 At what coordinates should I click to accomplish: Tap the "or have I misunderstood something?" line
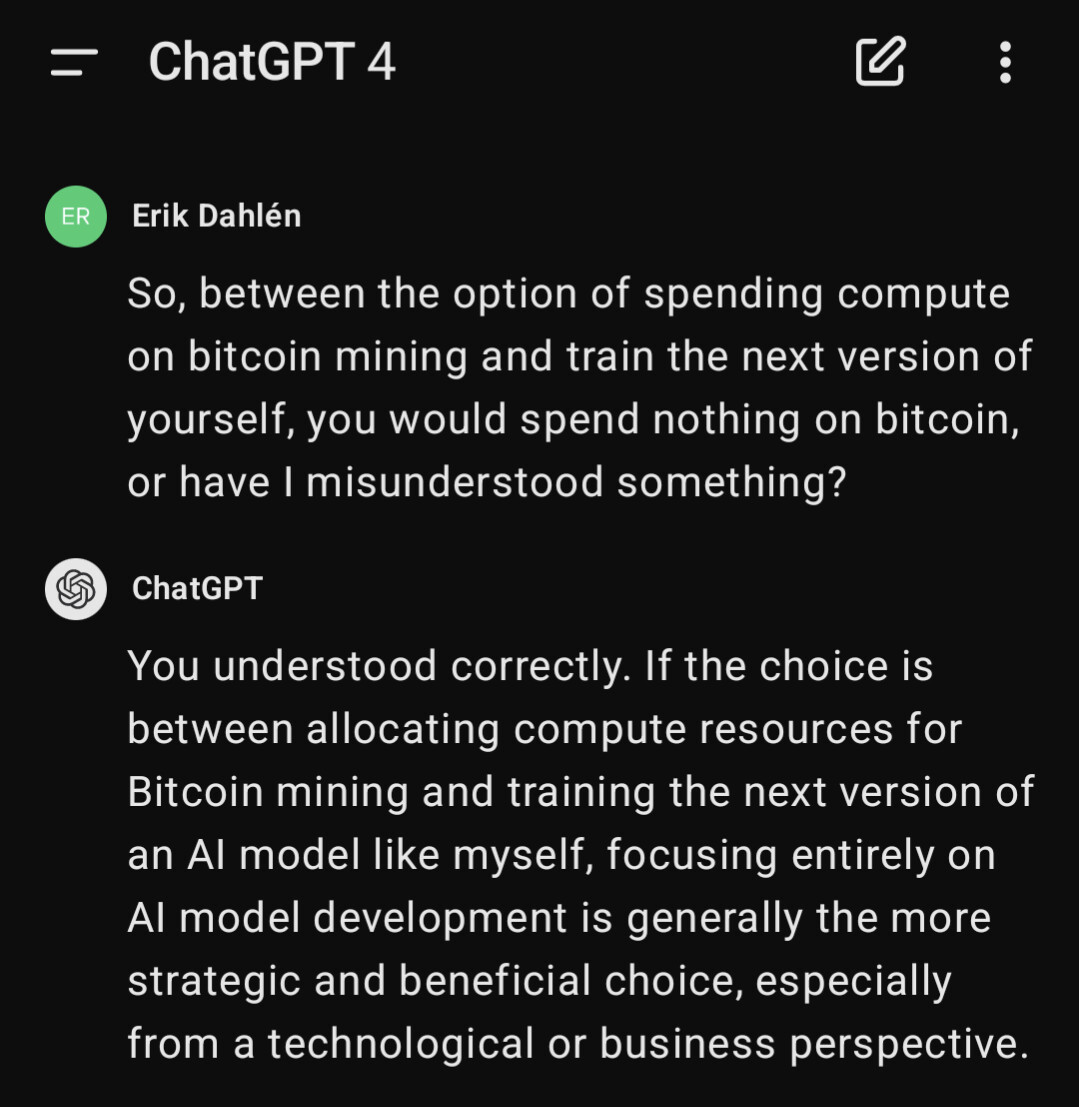tap(486, 483)
